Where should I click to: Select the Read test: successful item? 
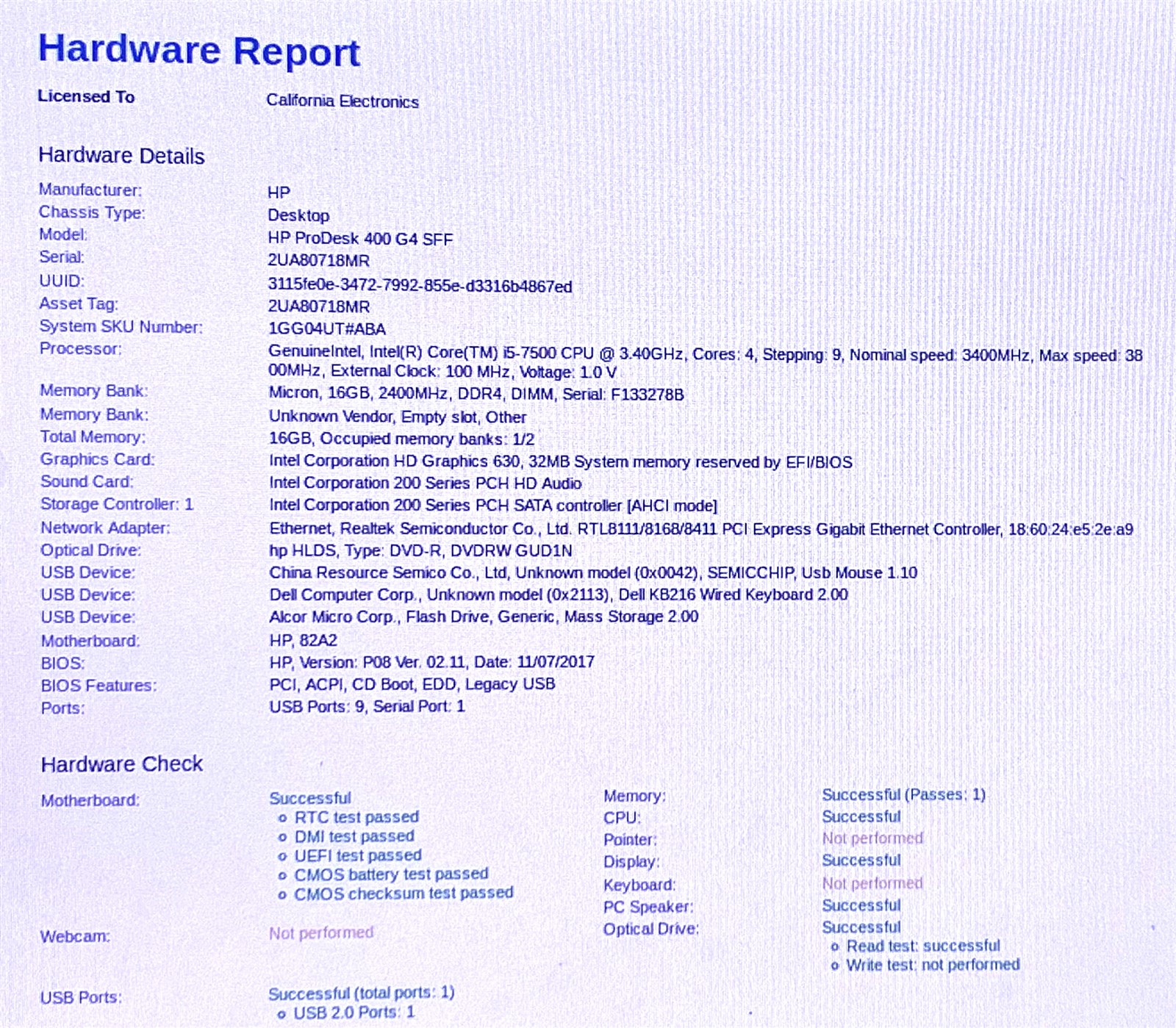923,946
